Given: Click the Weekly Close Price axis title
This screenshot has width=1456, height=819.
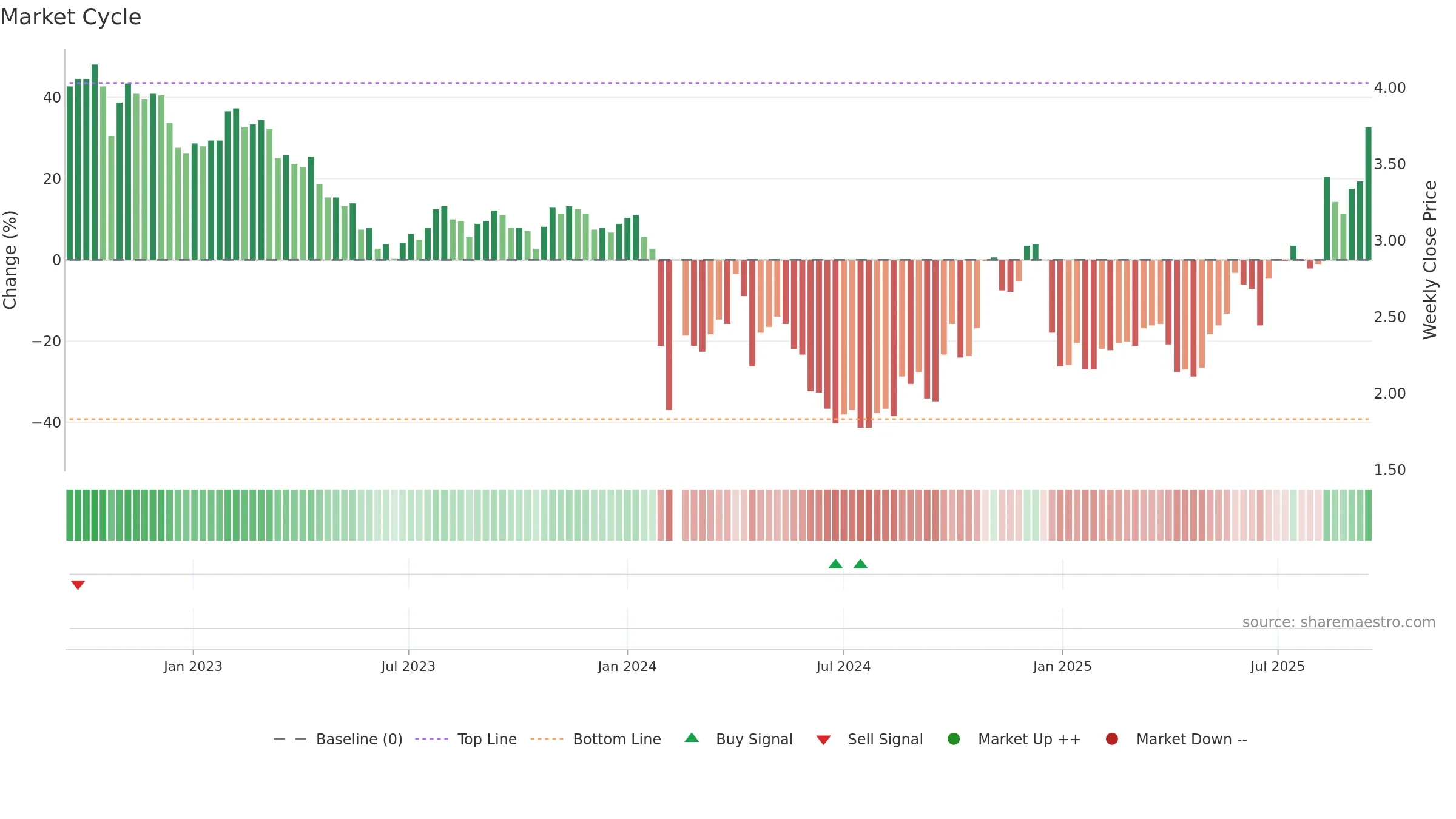Looking at the screenshot, I should coord(1430,260).
